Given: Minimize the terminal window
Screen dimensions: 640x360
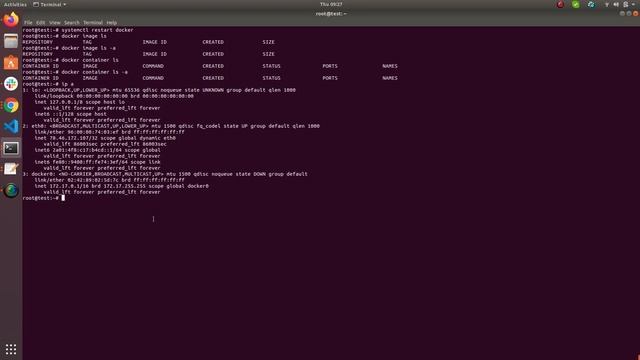Looking at the screenshot, I should click(622, 13).
